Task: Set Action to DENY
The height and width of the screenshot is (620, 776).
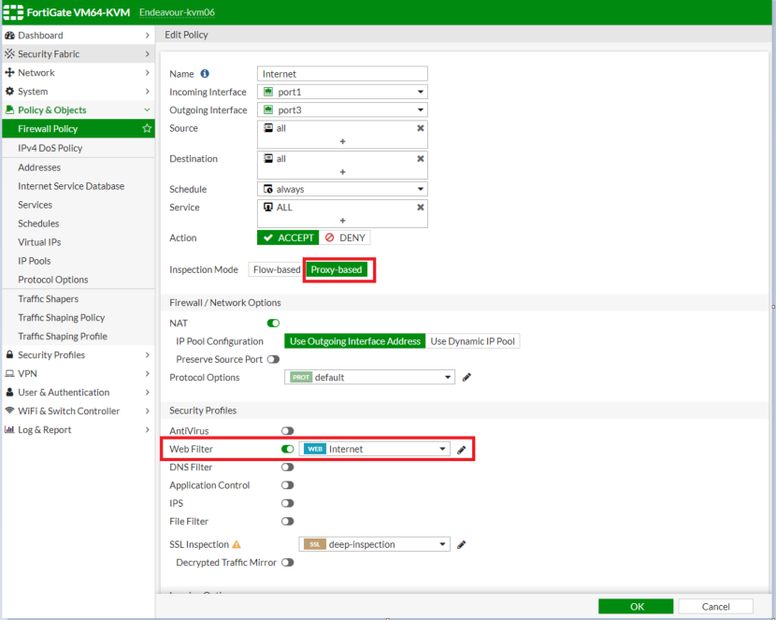Action: tap(345, 238)
